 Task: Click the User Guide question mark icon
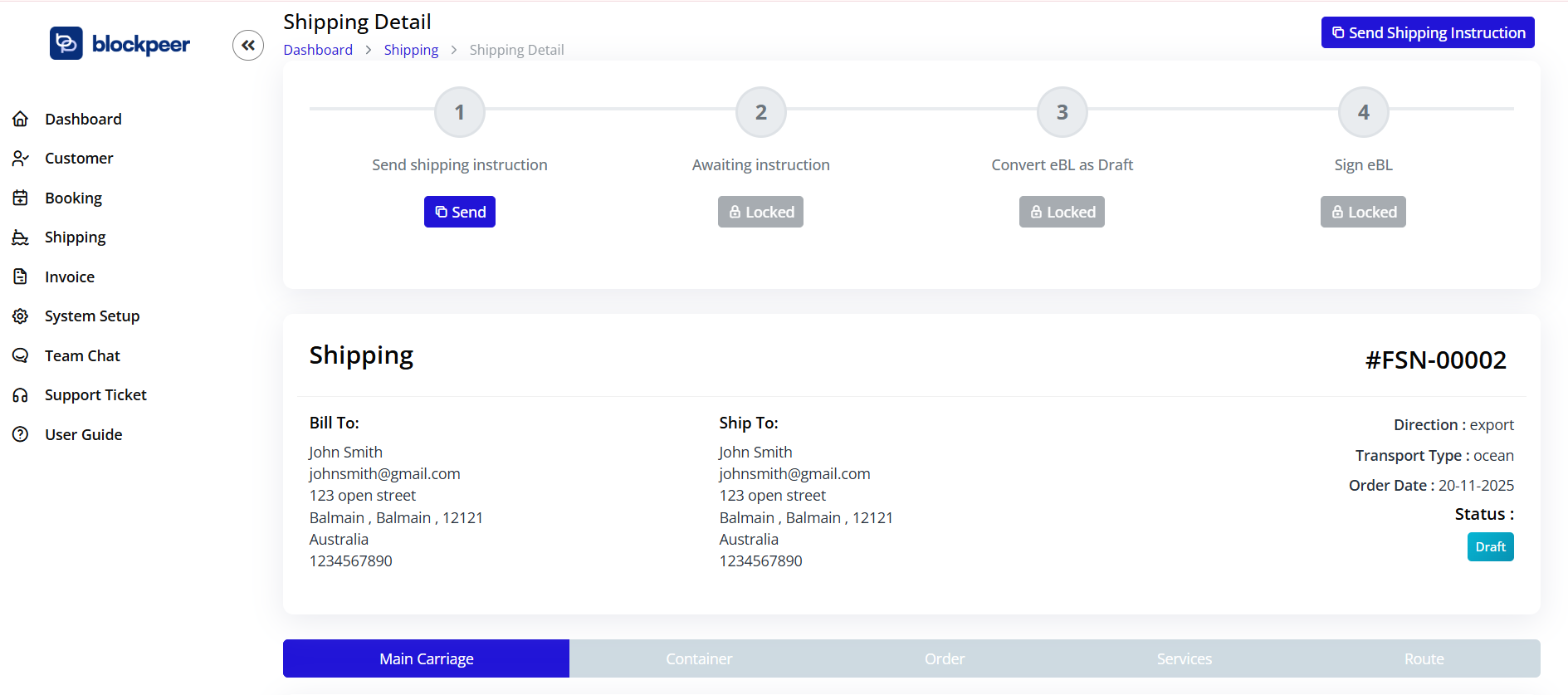click(x=21, y=434)
